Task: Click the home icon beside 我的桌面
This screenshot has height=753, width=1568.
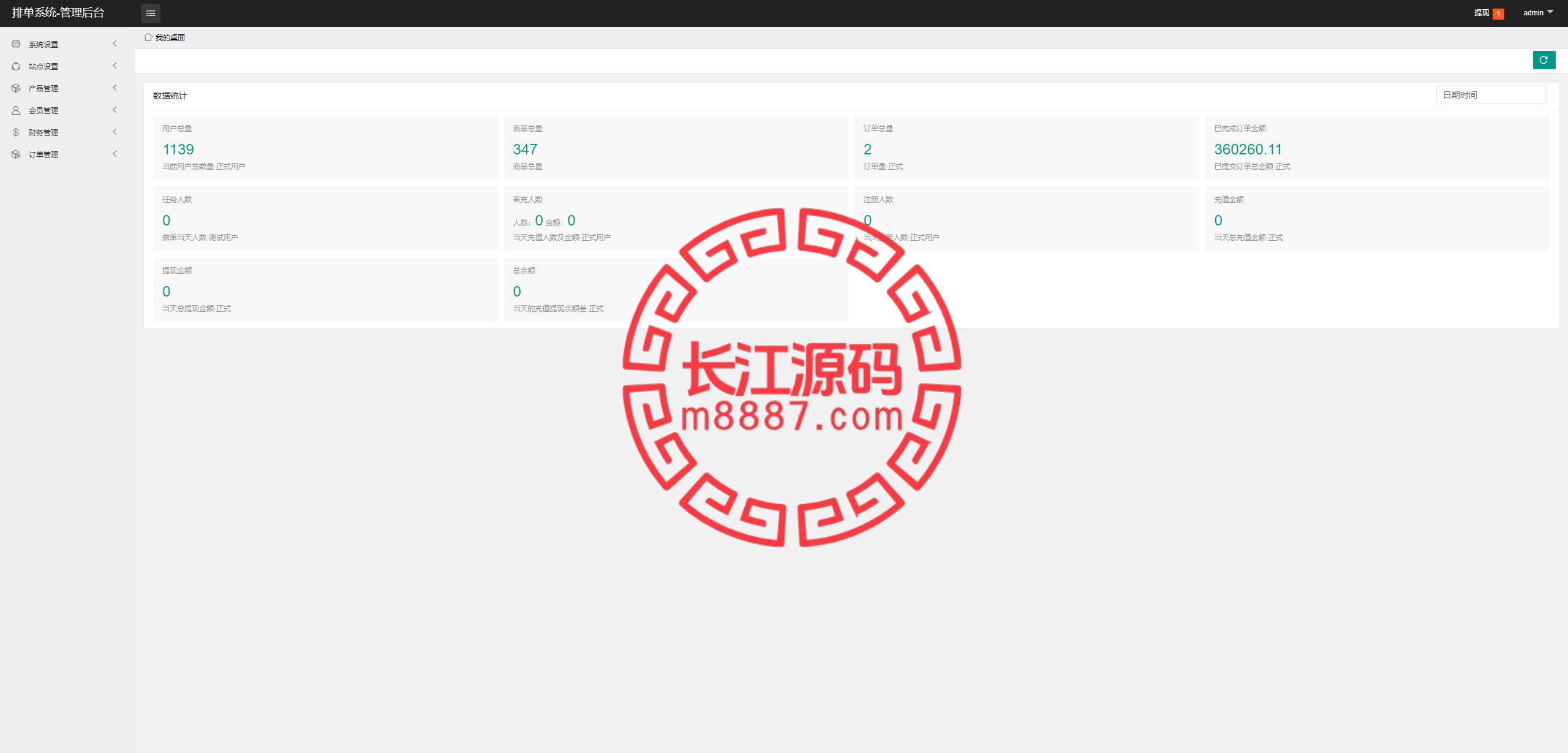Action: (x=148, y=37)
